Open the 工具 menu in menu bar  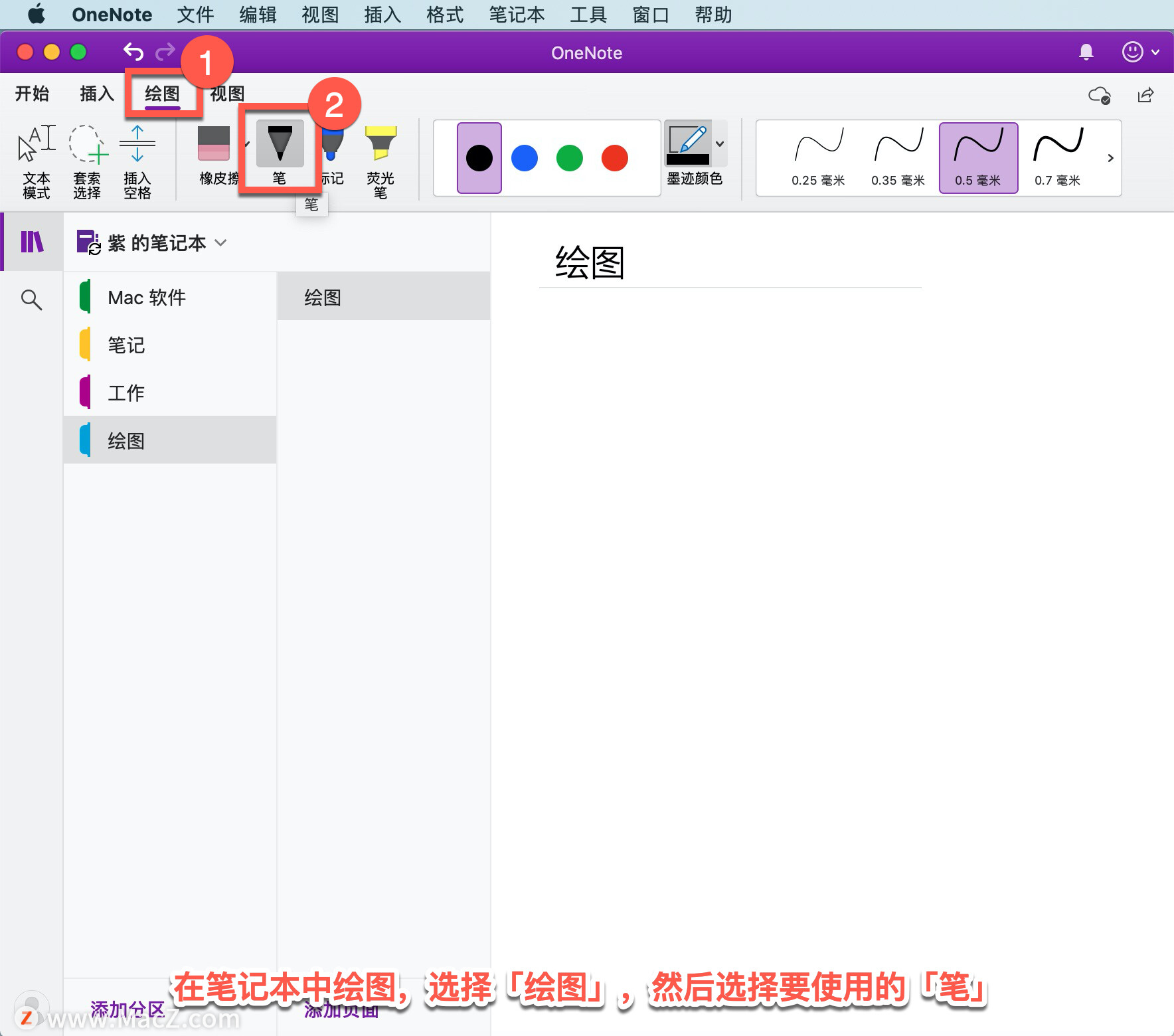tap(588, 15)
